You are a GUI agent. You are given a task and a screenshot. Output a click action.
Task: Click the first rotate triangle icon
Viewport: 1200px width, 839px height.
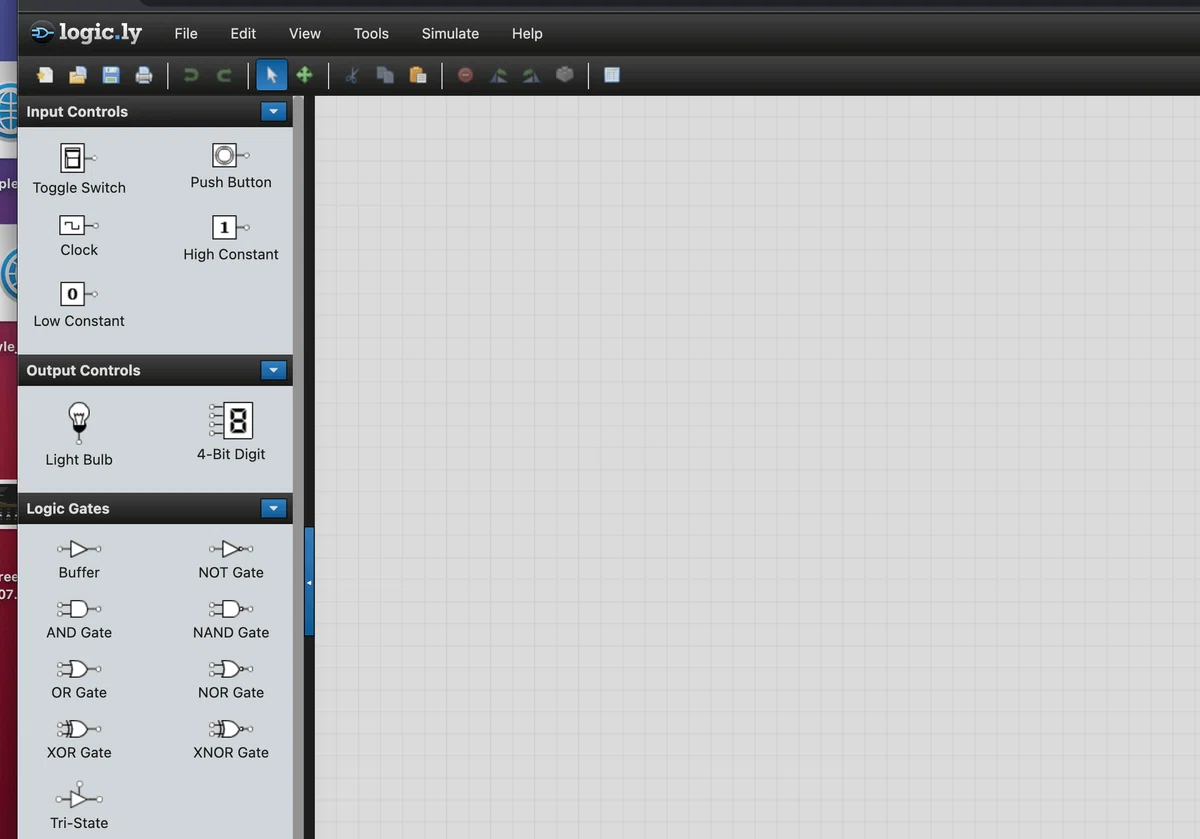pyautogui.click(x=498, y=75)
